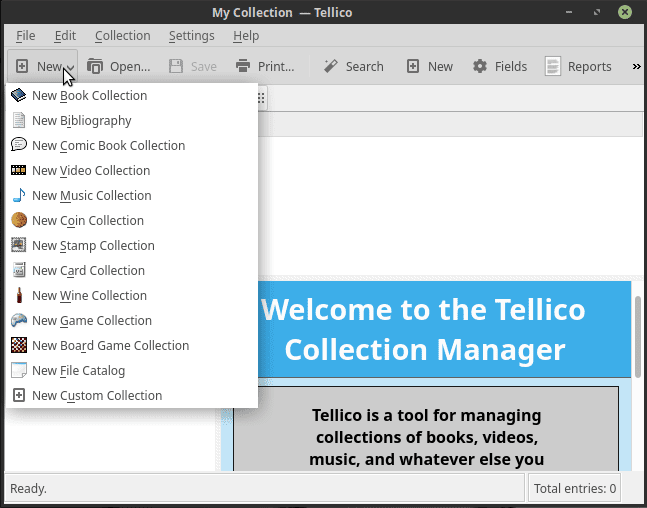Click the plus icon for Custom Collection
The height and width of the screenshot is (508, 647).
tap(19, 395)
